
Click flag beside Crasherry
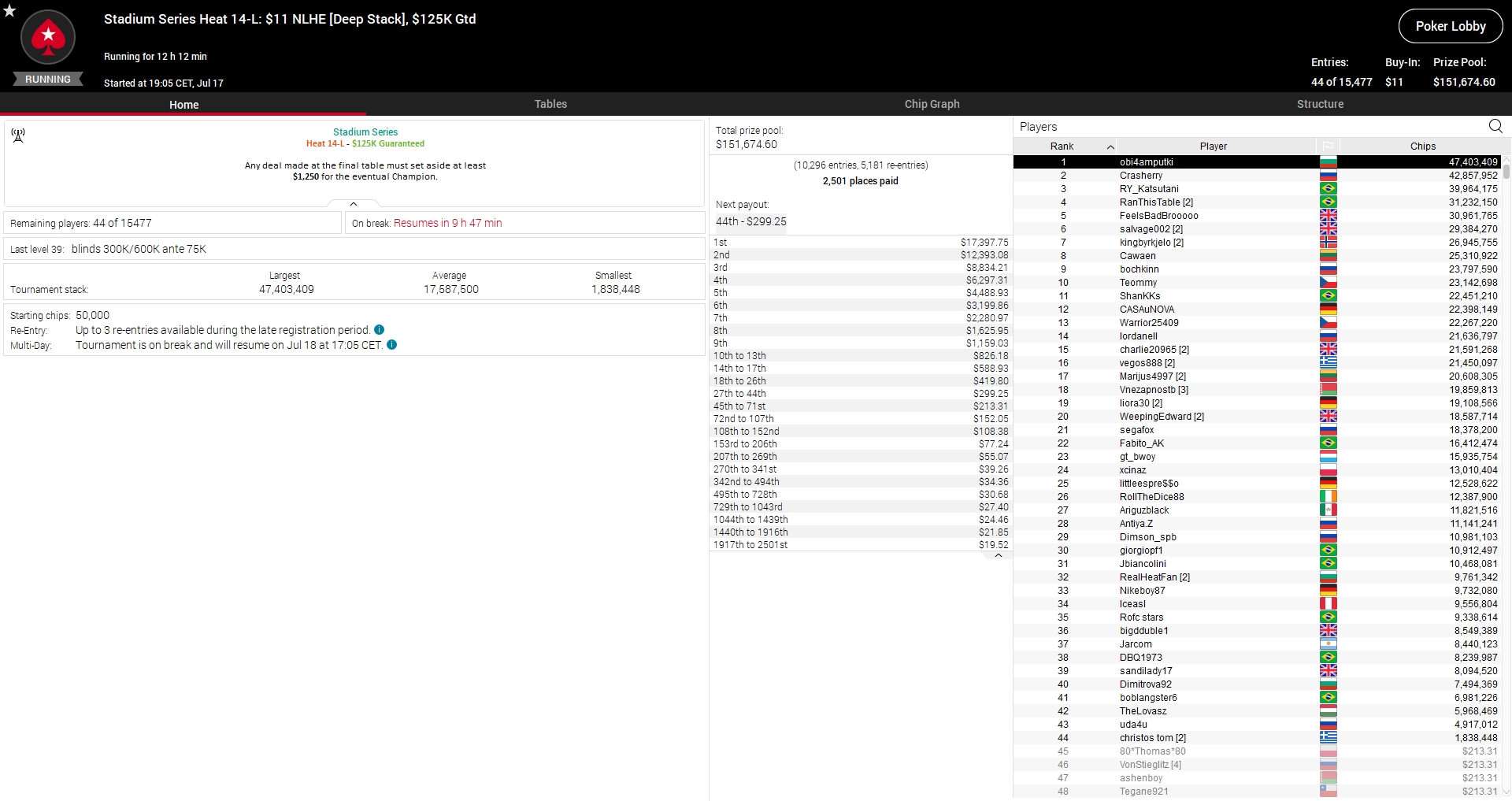click(1329, 176)
